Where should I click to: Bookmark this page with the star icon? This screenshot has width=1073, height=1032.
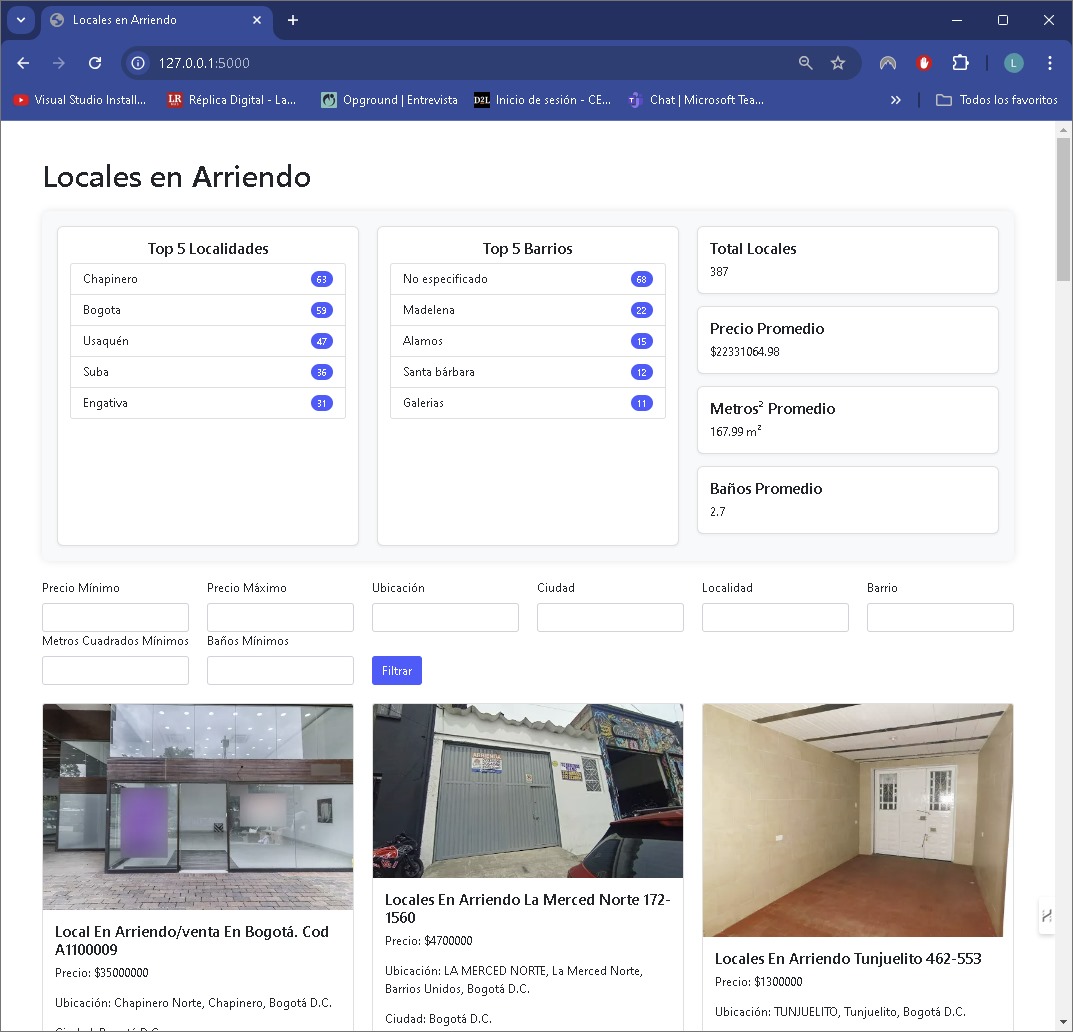coord(838,63)
